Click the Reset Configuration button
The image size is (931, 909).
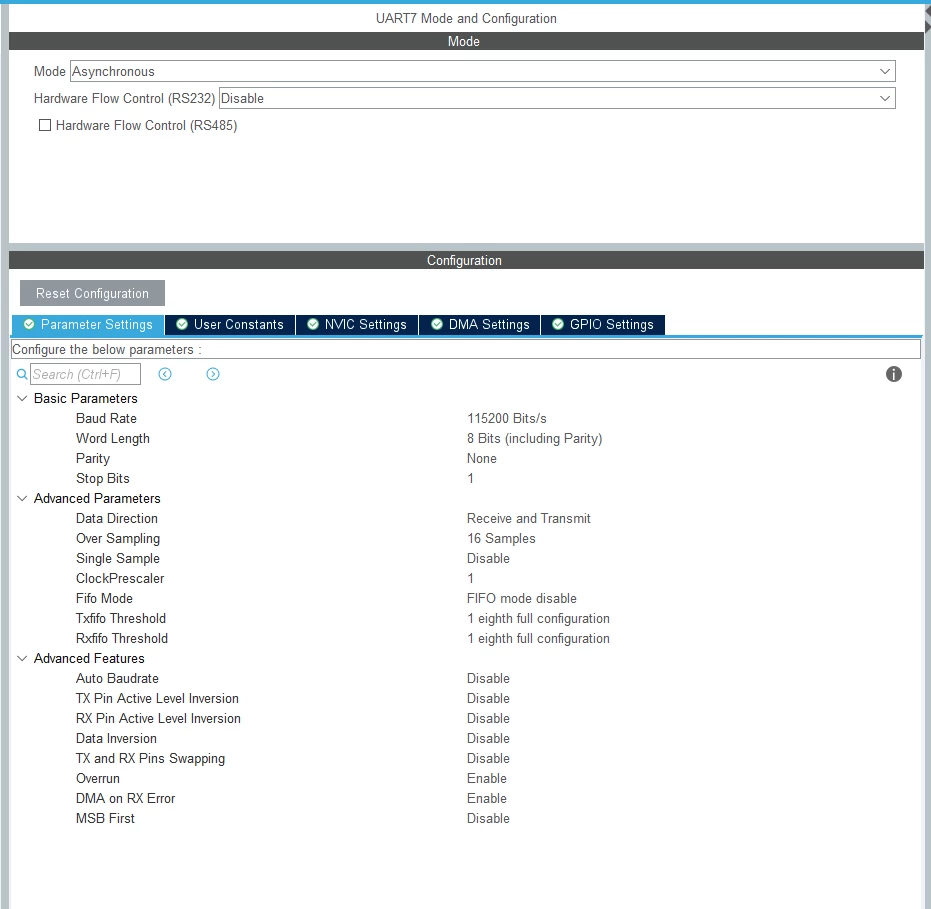(92, 293)
